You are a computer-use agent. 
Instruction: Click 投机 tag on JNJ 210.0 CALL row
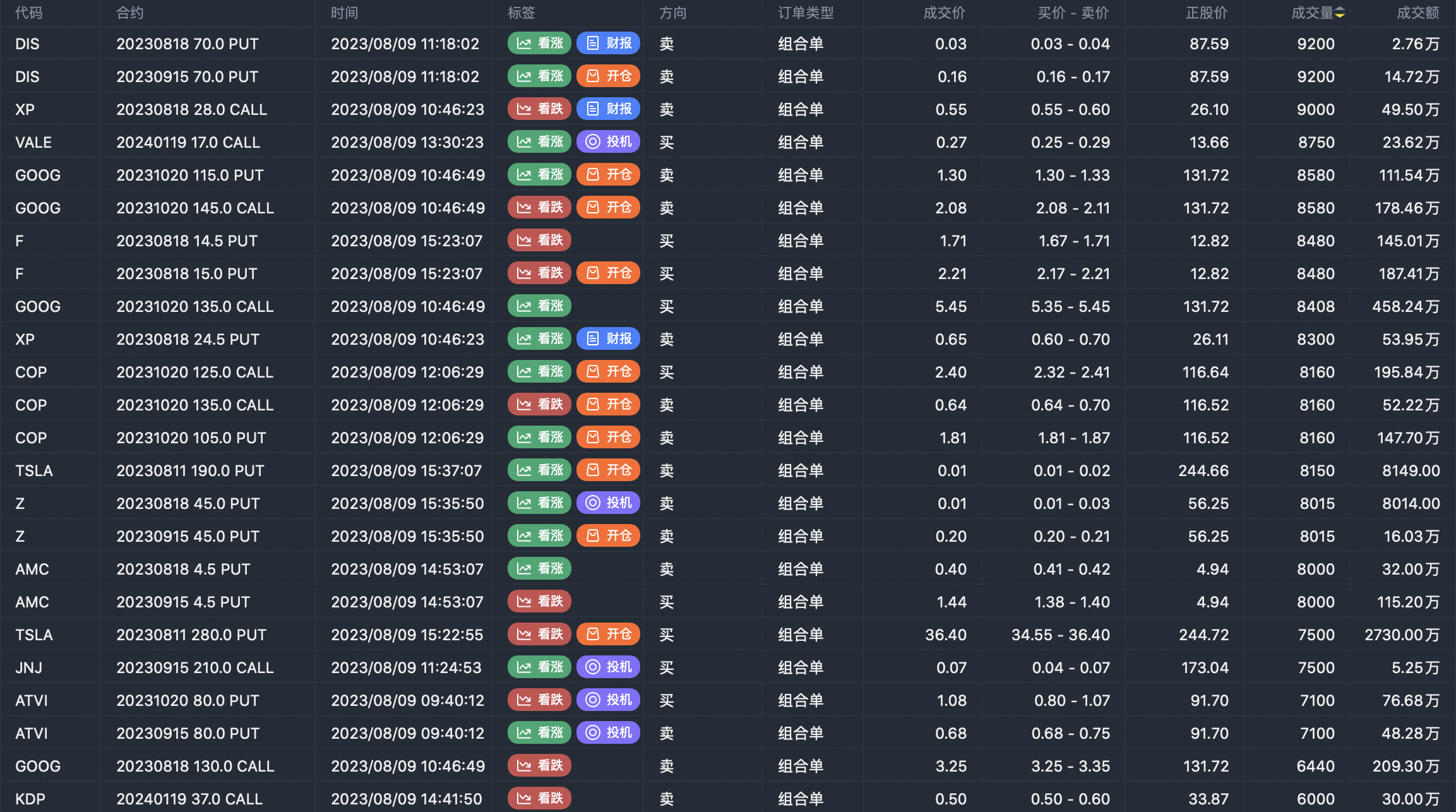609,667
